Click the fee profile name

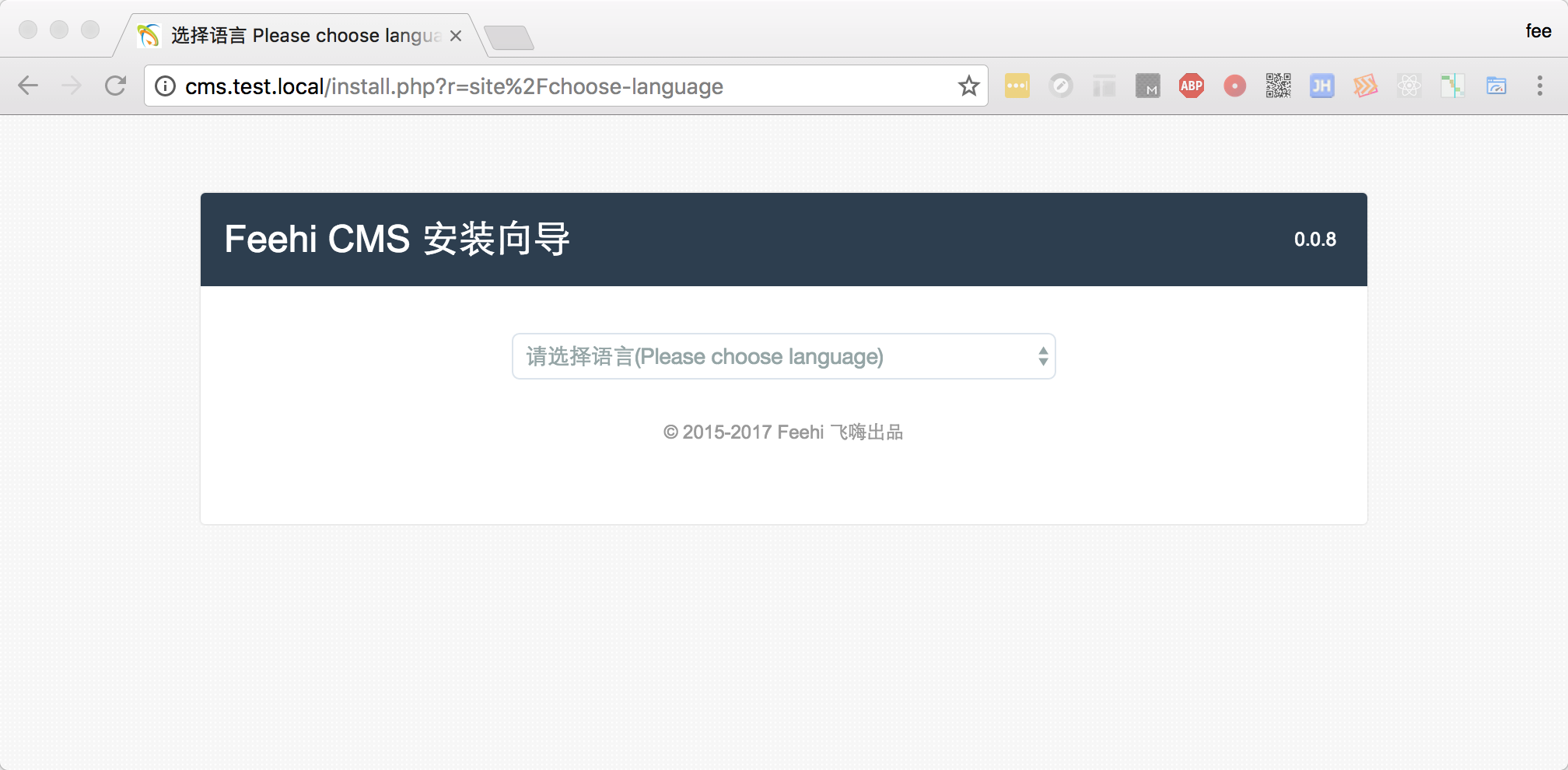tap(1538, 31)
